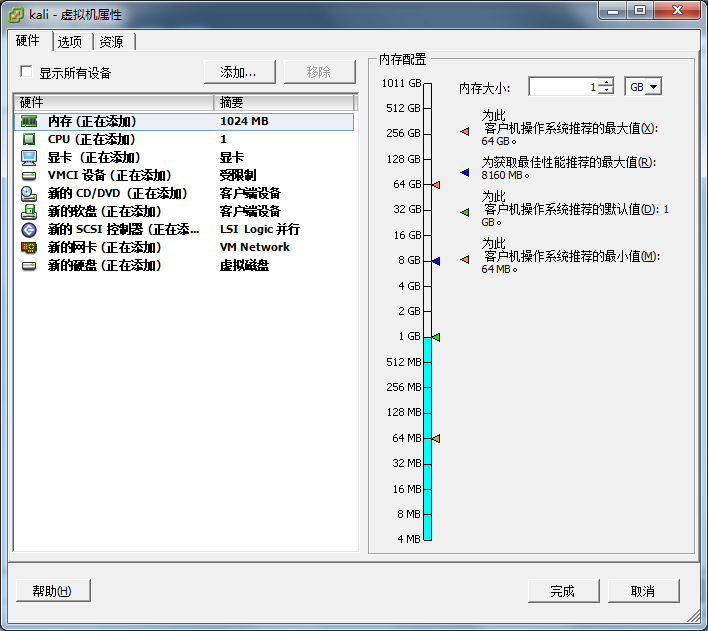
Task: Switch to the 资源 tab
Action: coord(112,42)
